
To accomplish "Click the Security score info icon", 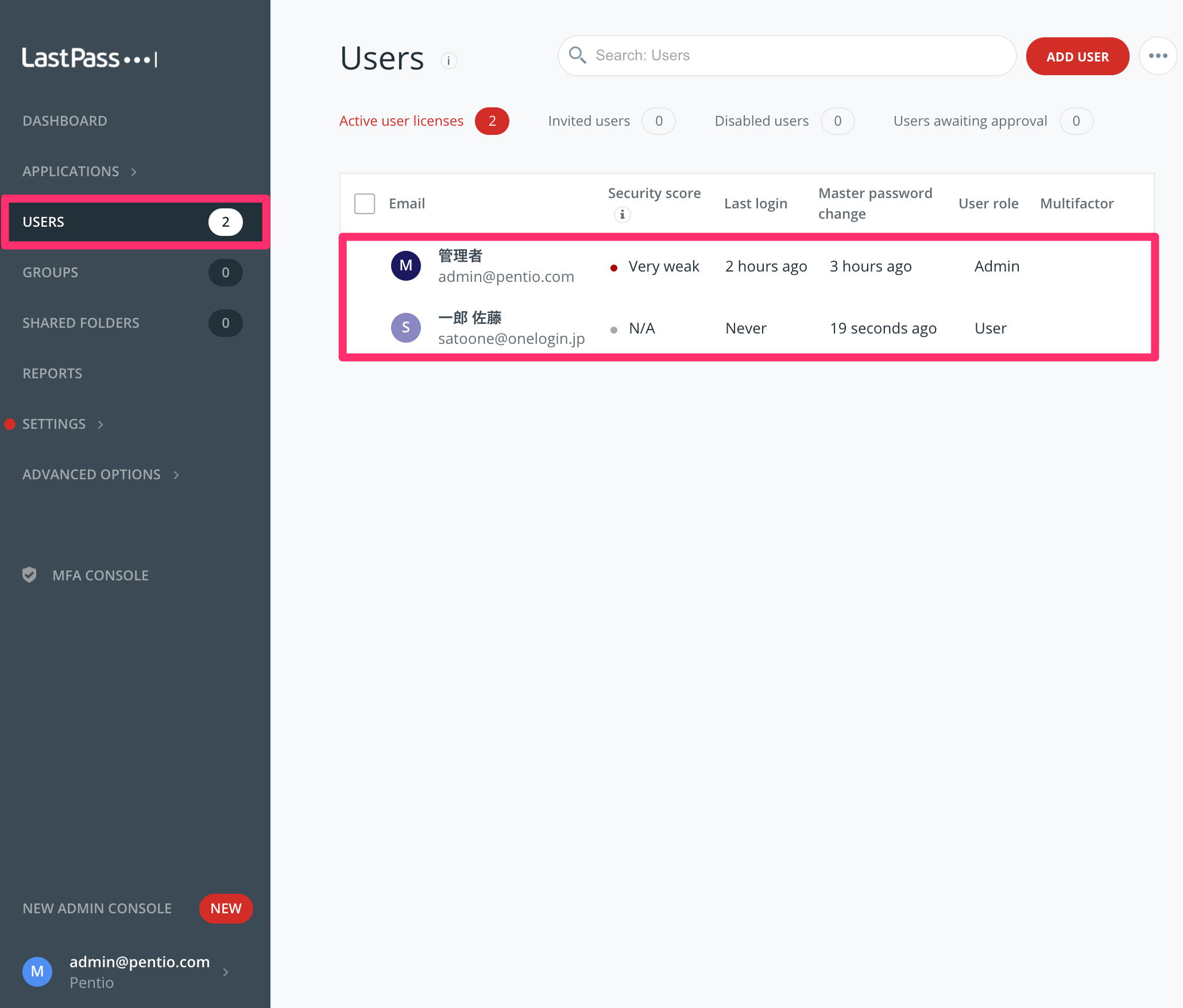I will tap(622, 215).
